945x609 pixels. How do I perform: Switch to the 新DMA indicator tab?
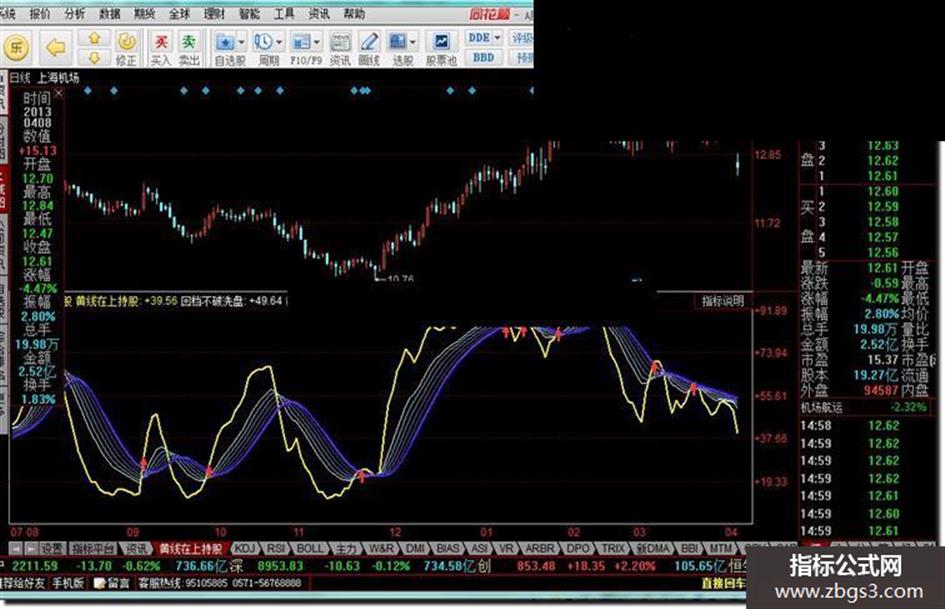point(653,548)
